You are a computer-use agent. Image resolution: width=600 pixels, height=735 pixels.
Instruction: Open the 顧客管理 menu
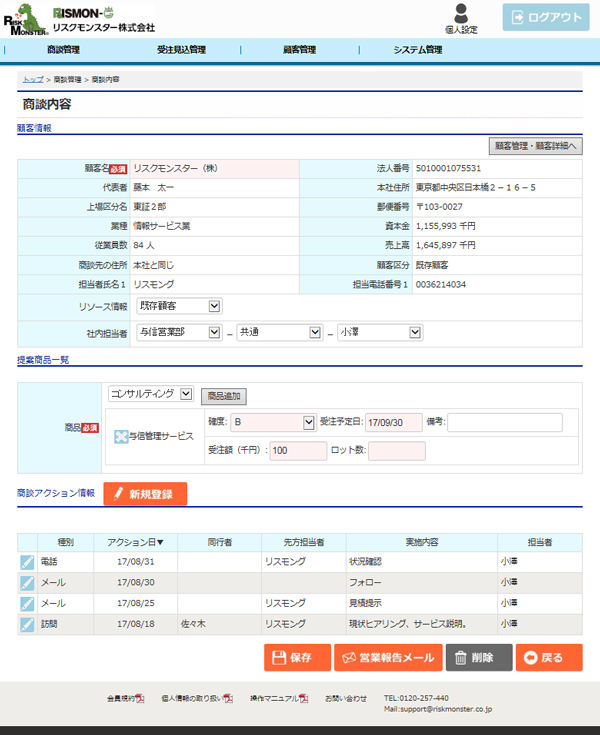(x=299, y=49)
